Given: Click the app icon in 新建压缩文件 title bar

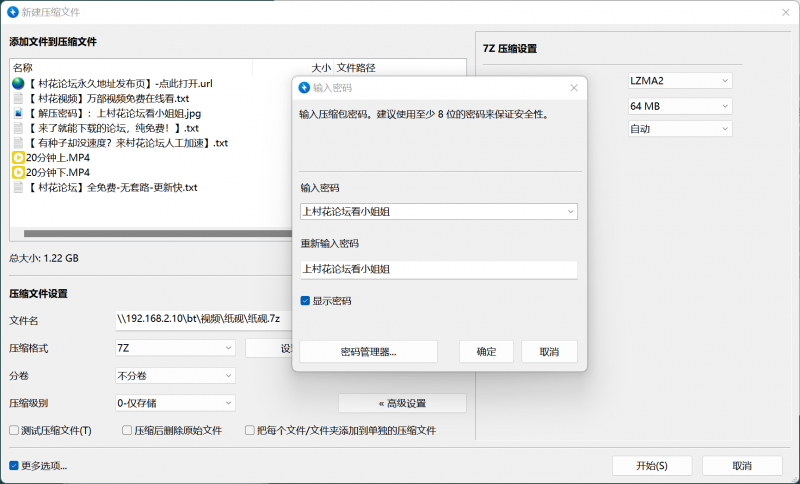Looking at the screenshot, I should point(12,12).
